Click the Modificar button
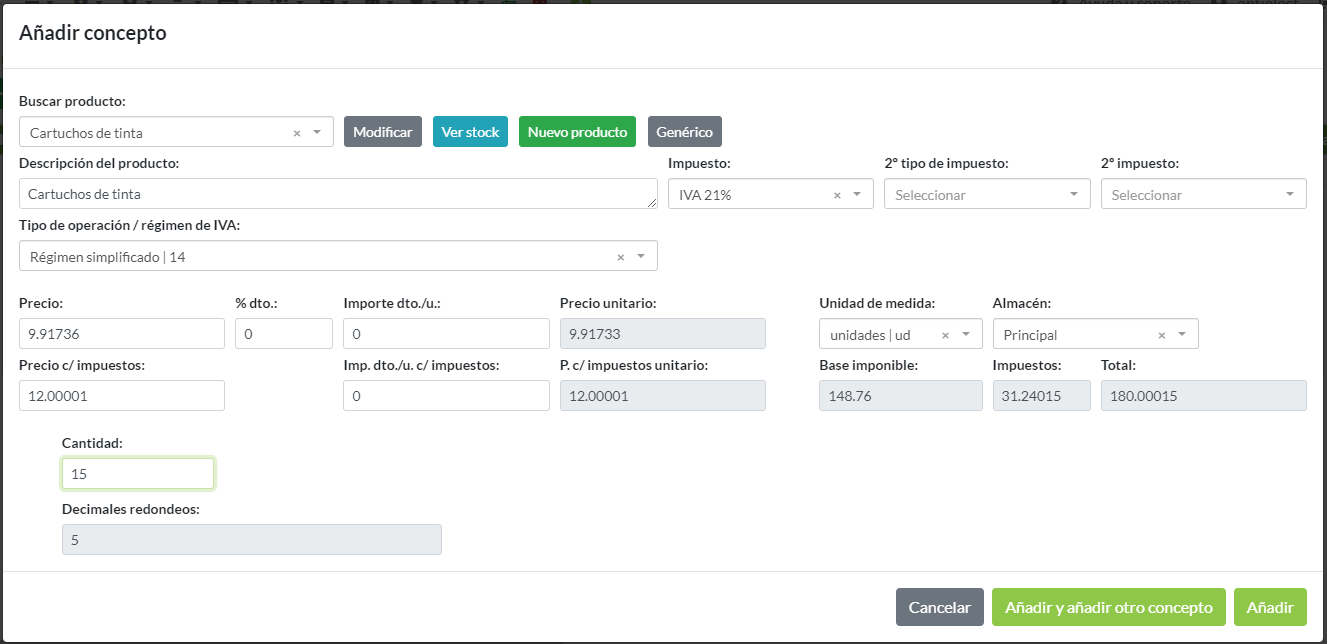This screenshot has height=644, width=1327. [x=382, y=132]
